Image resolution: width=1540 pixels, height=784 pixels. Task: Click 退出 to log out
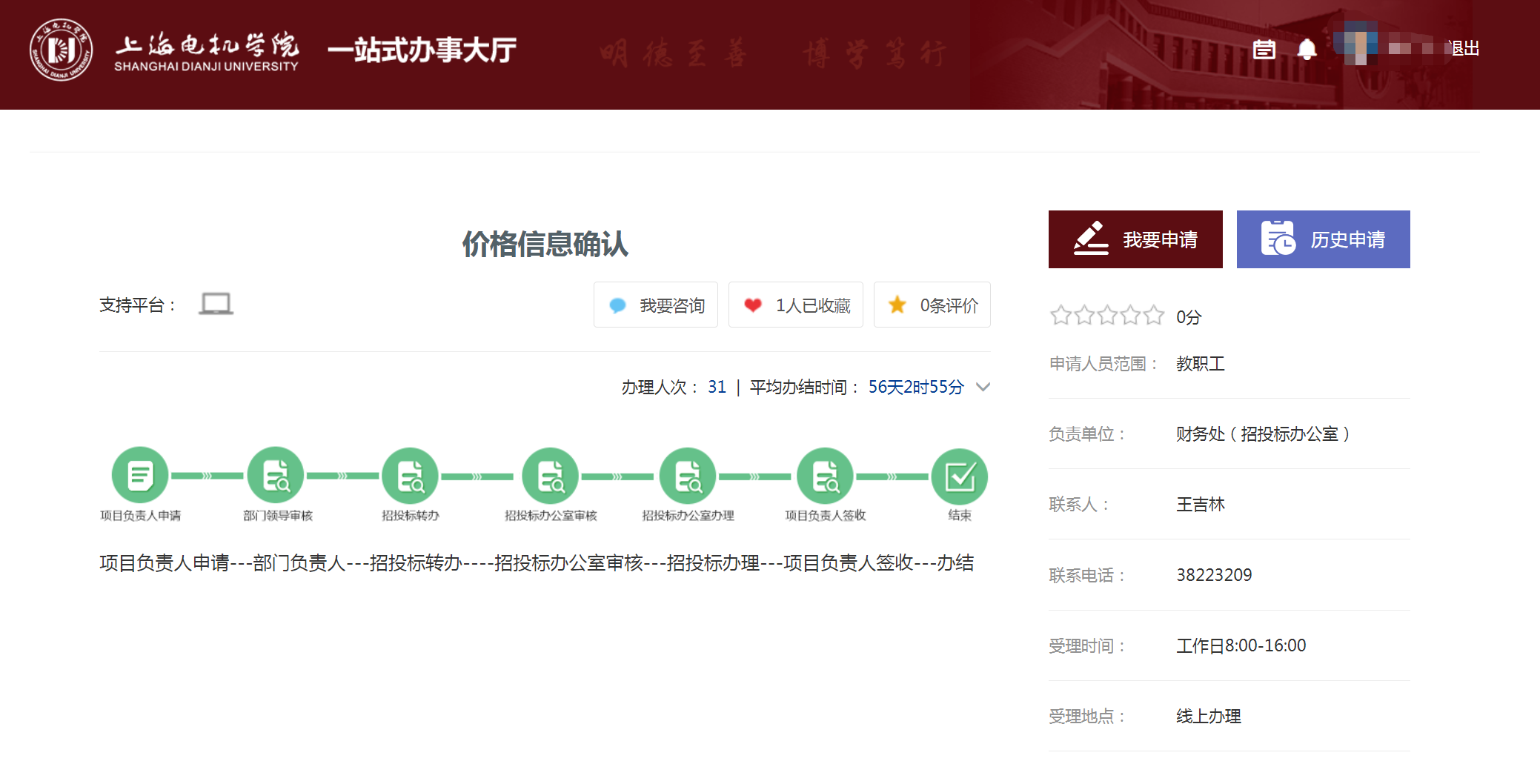(1465, 49)
